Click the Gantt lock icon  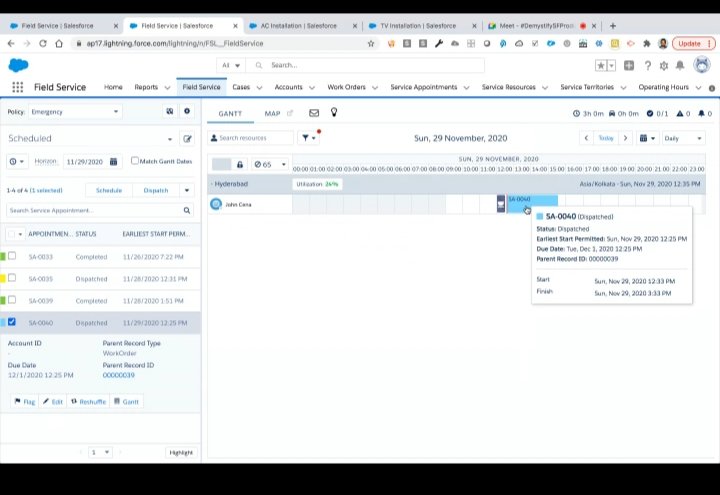click(x=240, y=164)
